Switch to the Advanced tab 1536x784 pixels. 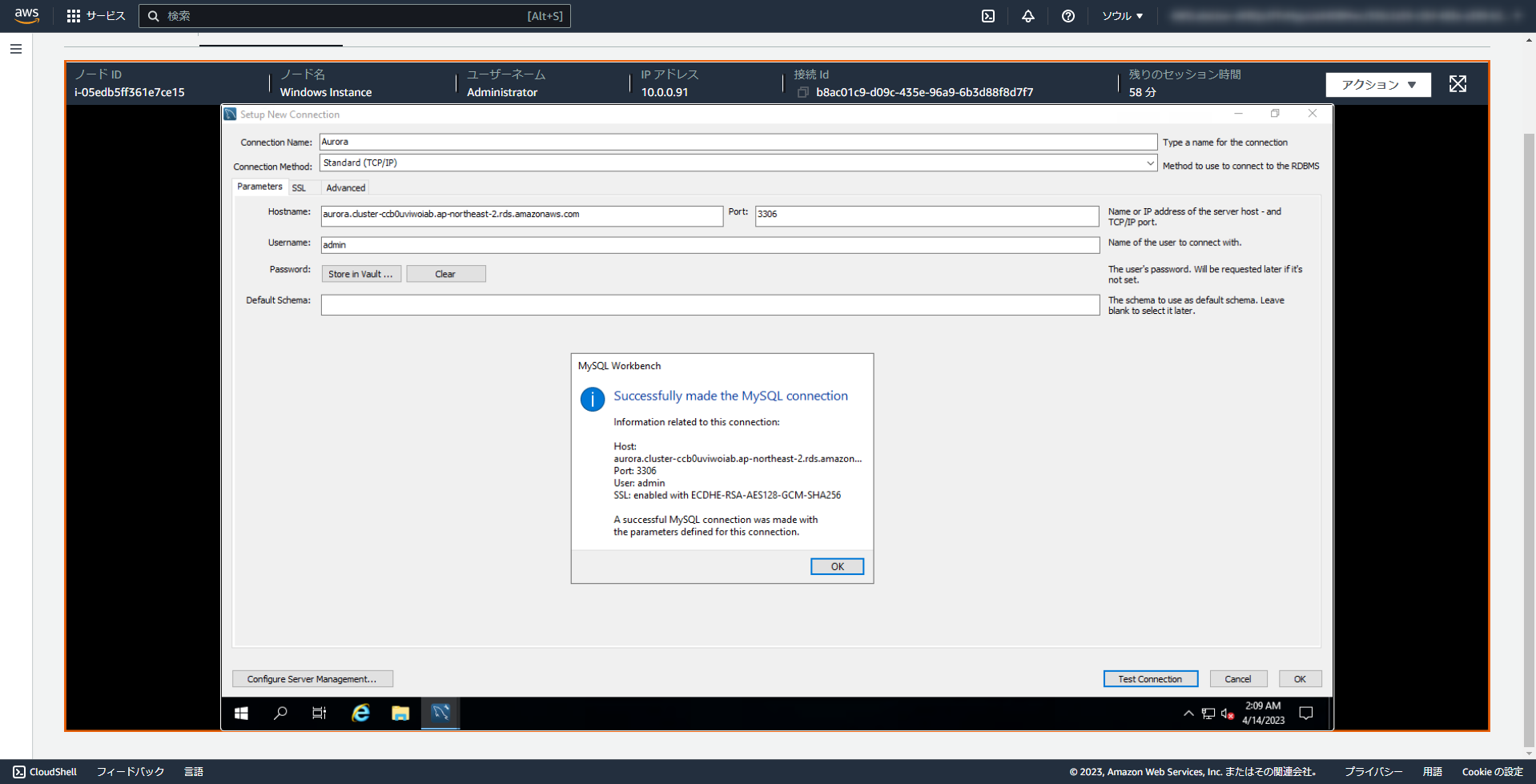[345, 187]
